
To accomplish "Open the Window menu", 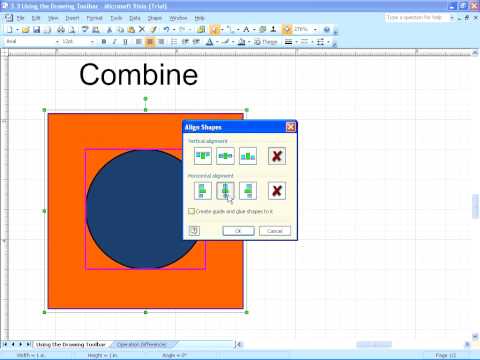I will pos(178,18).
